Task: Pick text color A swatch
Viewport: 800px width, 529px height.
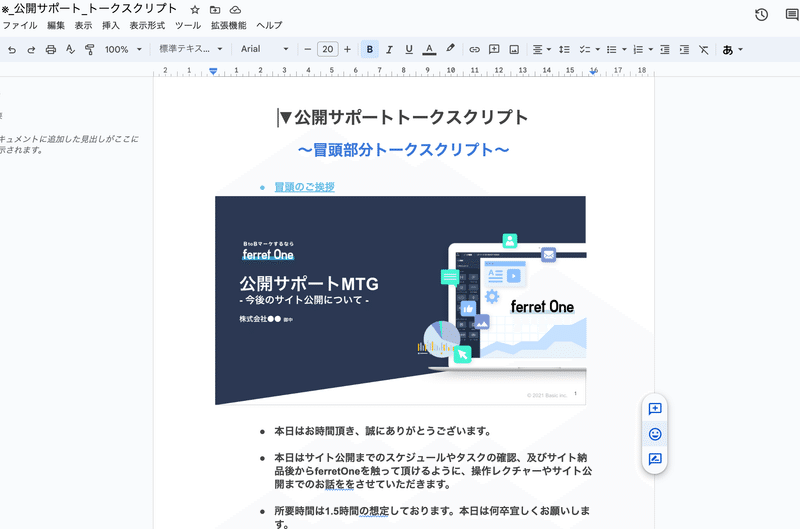Action: (429, 49)
